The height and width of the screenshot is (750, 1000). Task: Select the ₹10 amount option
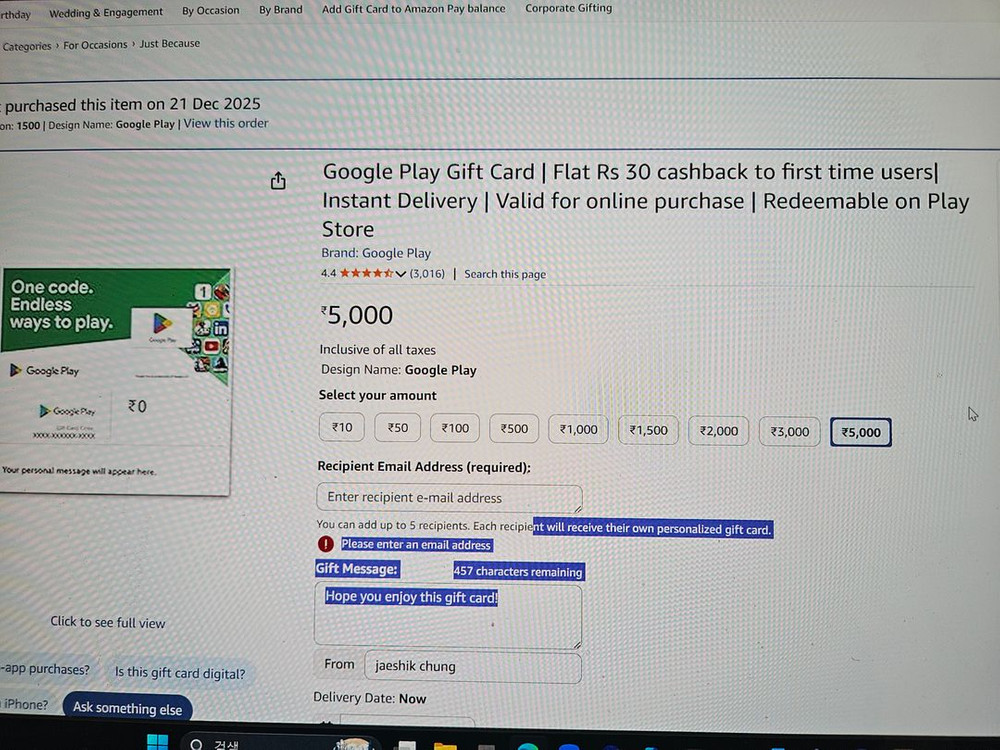tap(342, 427)
